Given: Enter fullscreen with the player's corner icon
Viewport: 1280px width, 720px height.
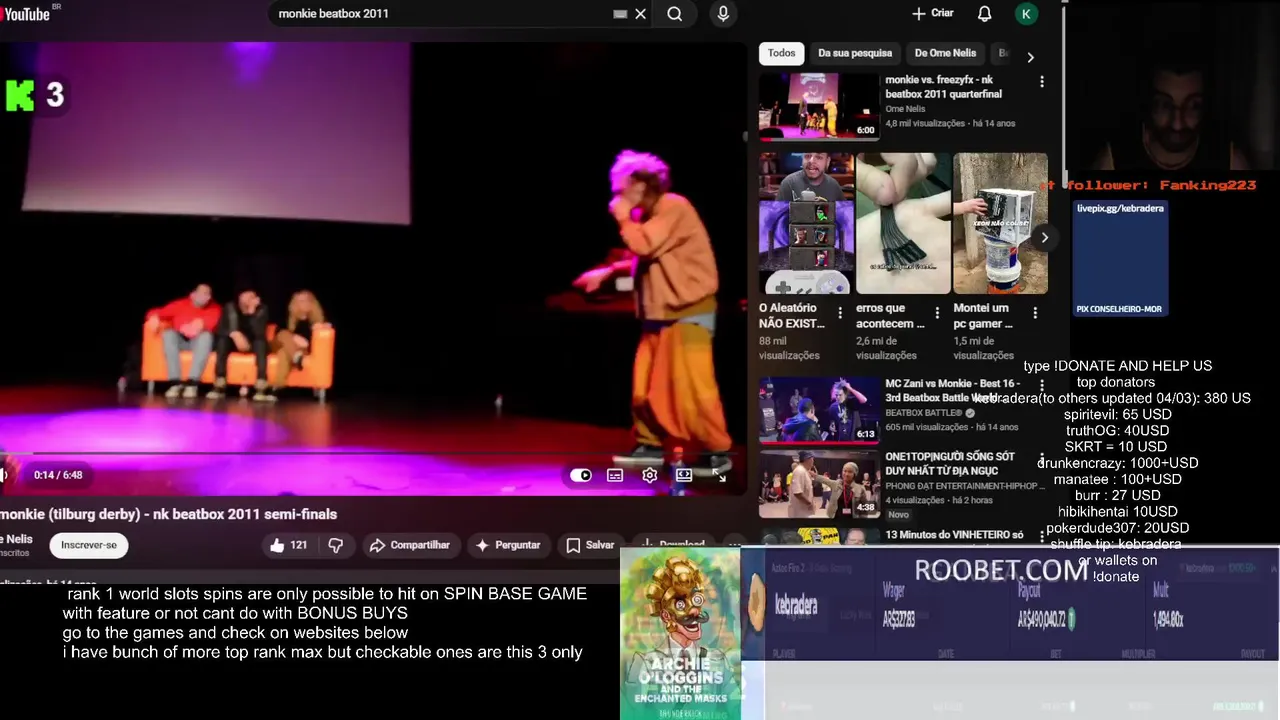Looking at the screenshot, I should [x=719, y=475].
